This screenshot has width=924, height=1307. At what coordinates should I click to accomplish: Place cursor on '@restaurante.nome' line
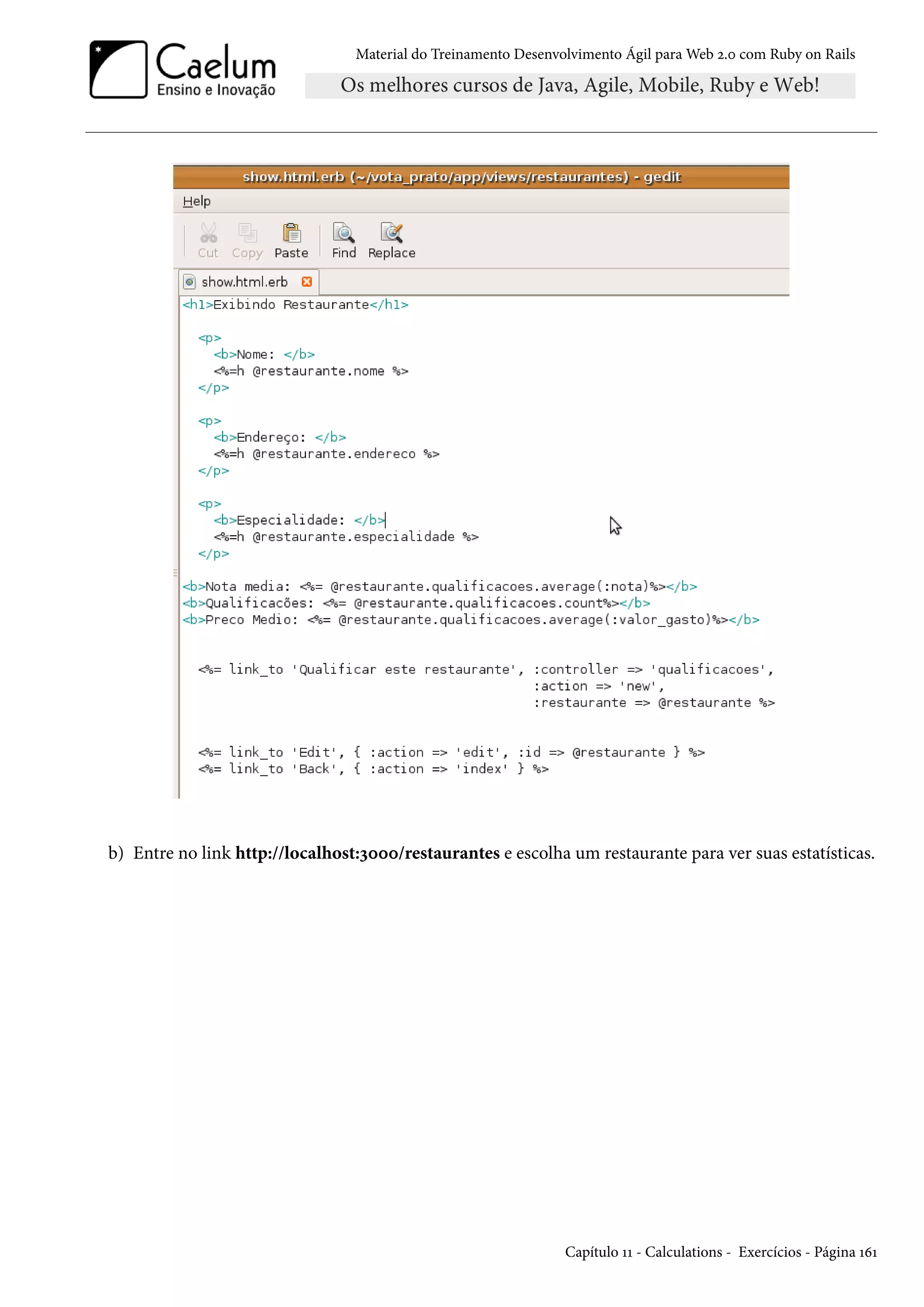tap(311, 371)
